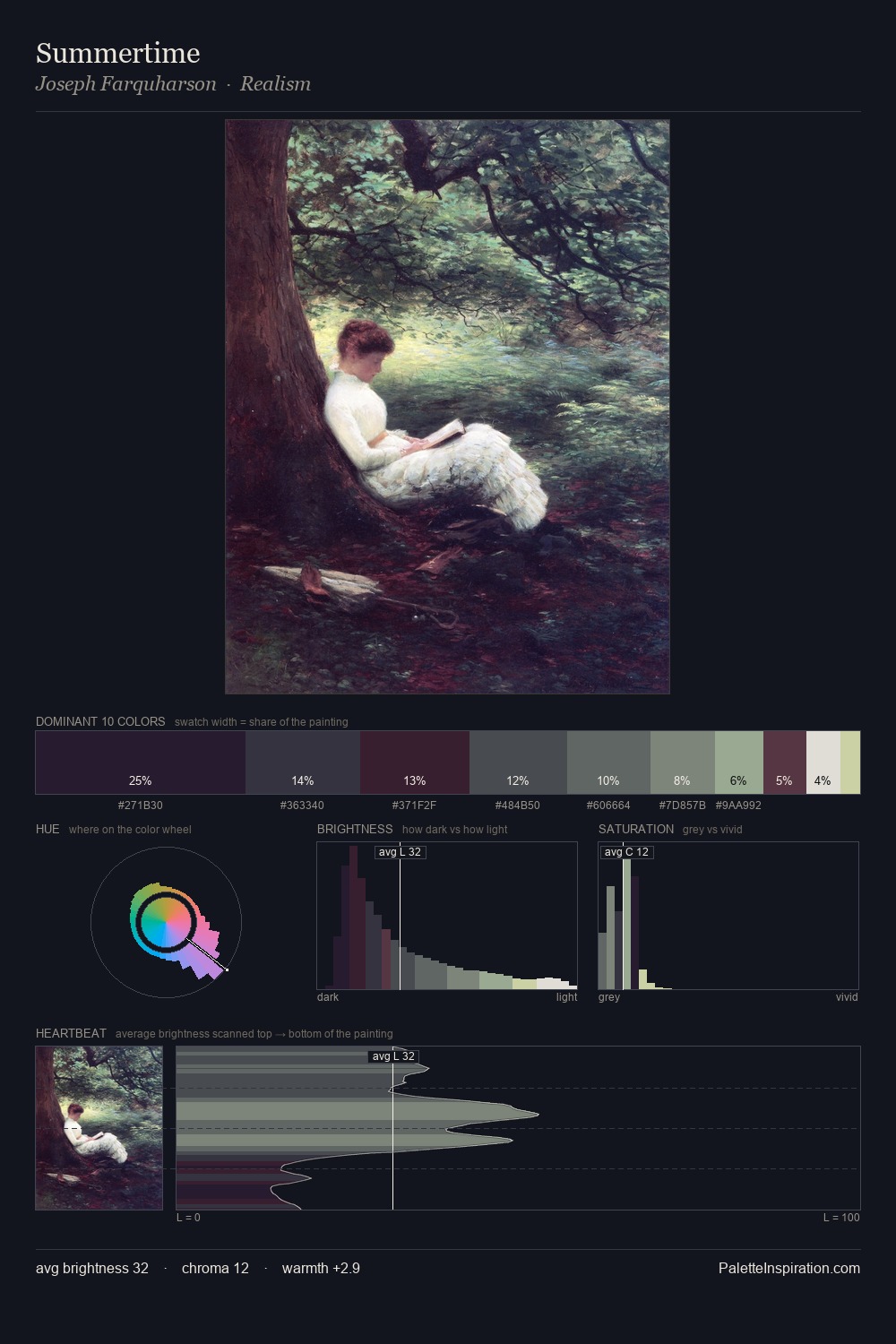The height and width of the screenshot is (1344, 896).
Task: Click the hue color wheel chart
Action: pos(167,922)
